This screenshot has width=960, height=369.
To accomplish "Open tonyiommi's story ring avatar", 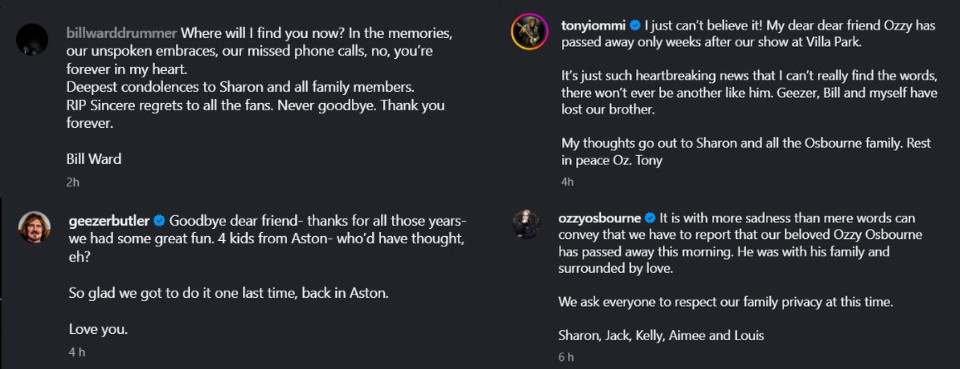I will (x=529, y=31).
